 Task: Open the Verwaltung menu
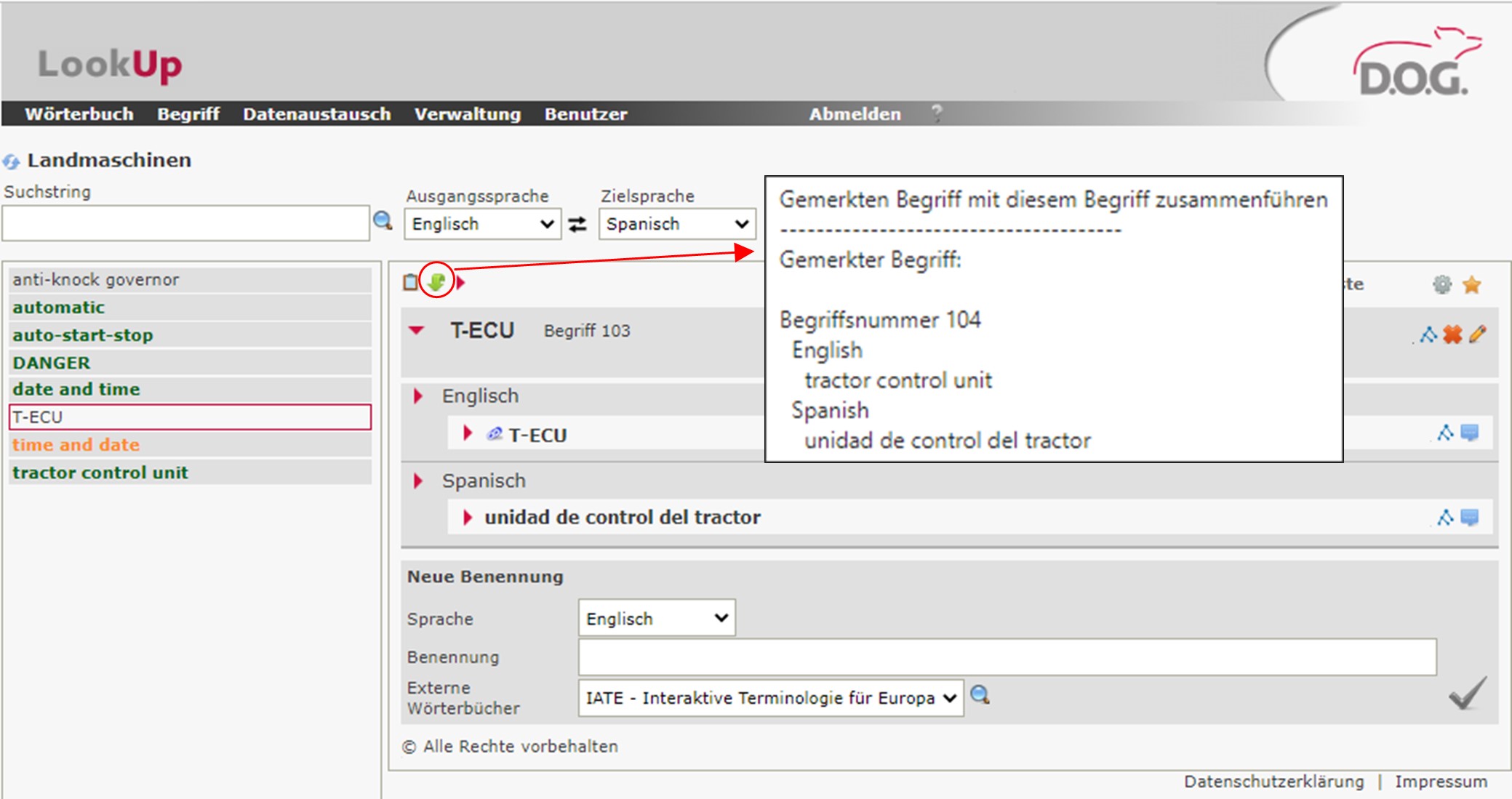pyautogui.click(x=467, y=114)
